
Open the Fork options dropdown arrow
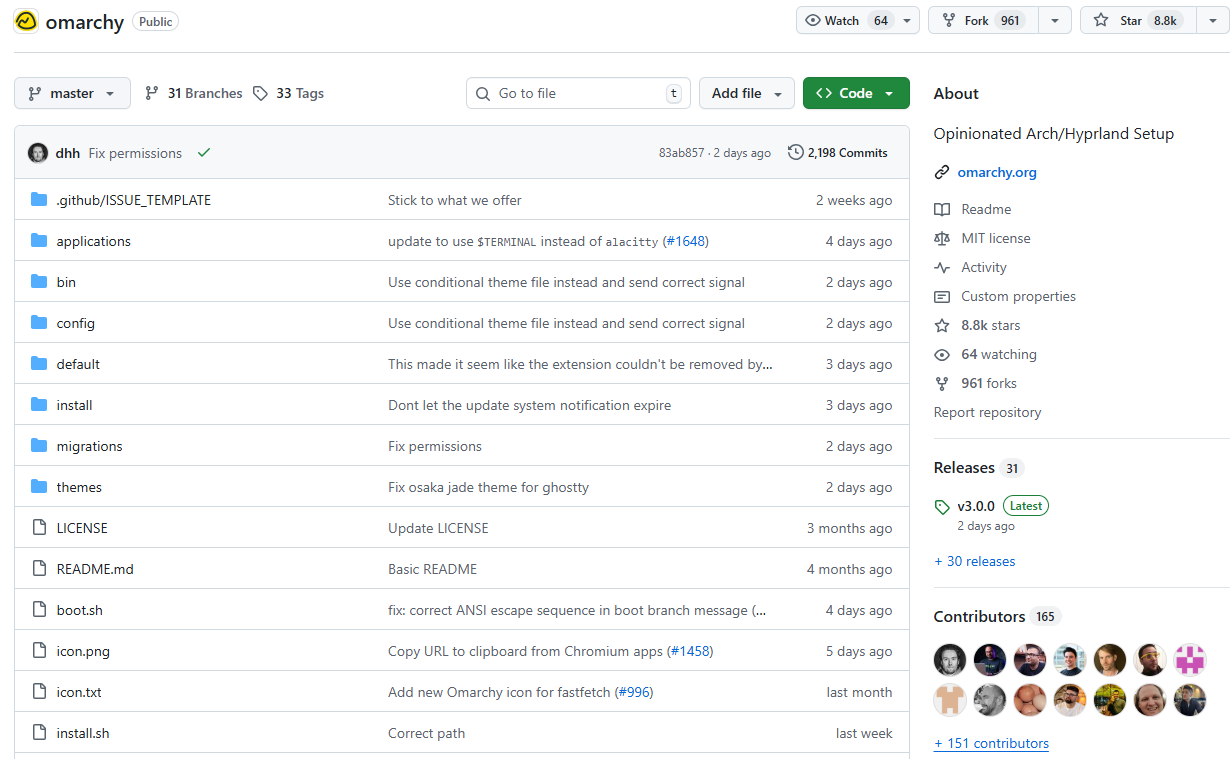(x=1054, y=20)
